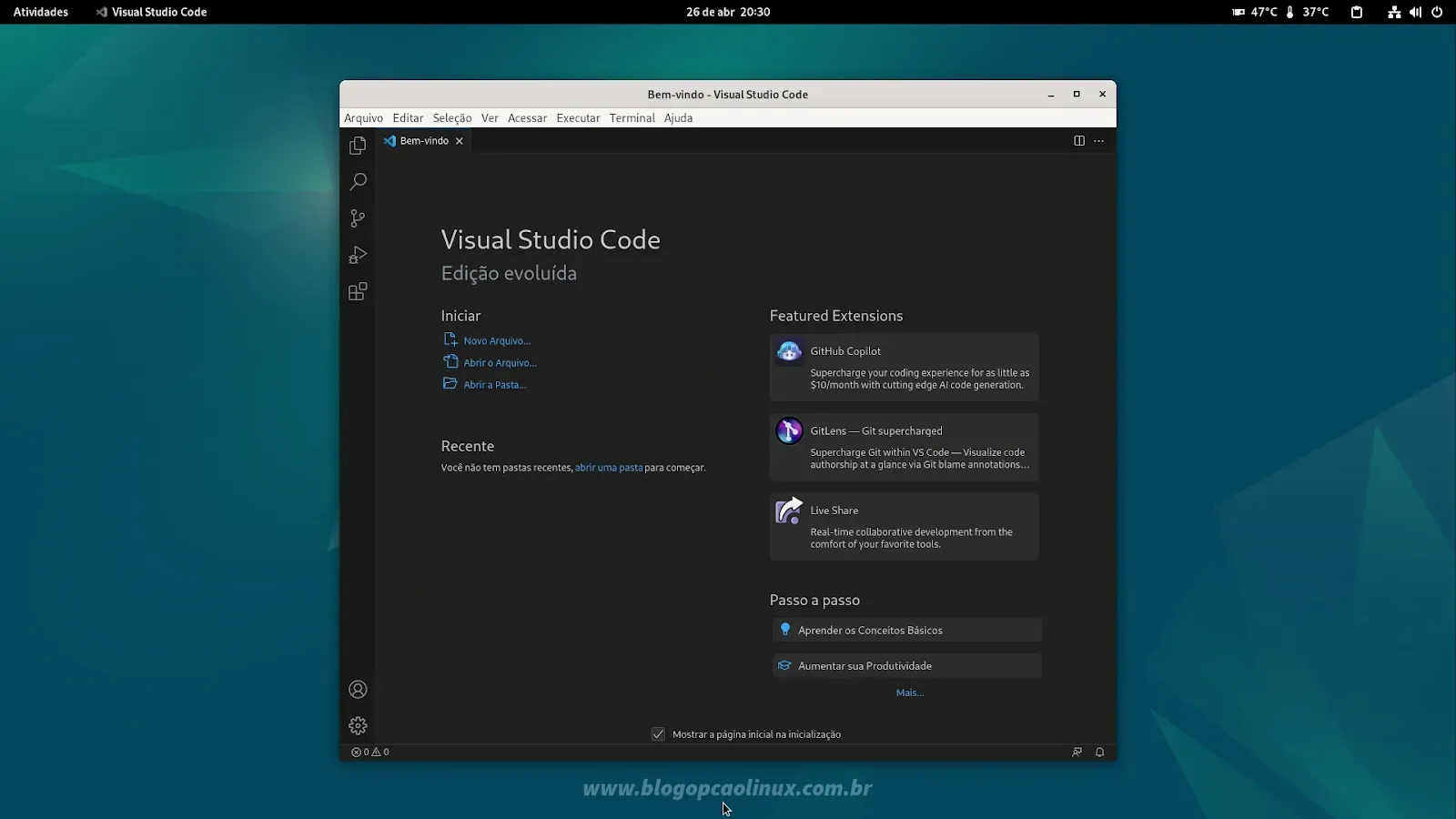Open the GitHub Copilot featured extension card

(x=905, y=367)
